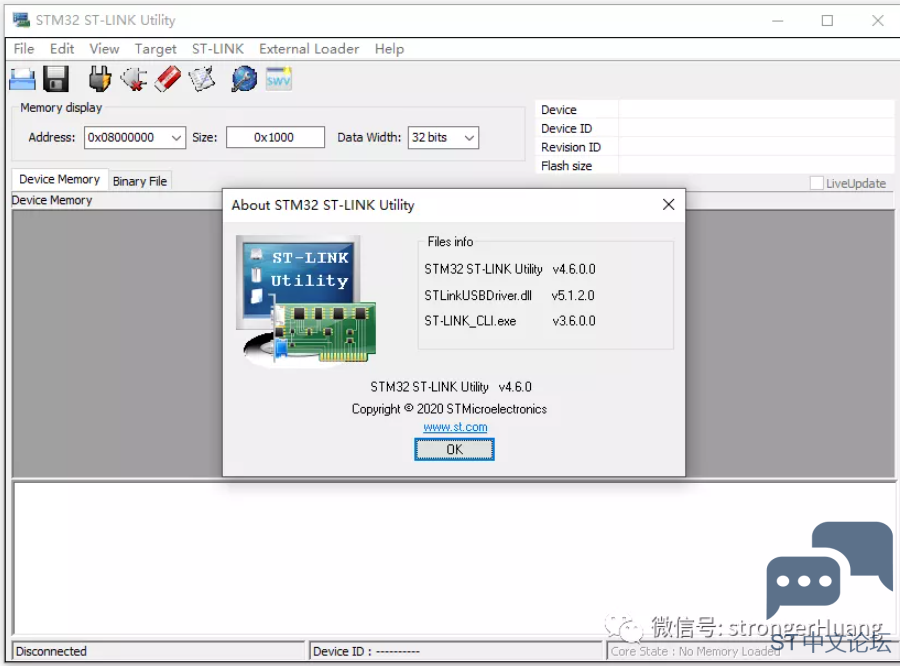Open the Help menu
Viewport: 904px width, 666px height.
tap(389, 49)
